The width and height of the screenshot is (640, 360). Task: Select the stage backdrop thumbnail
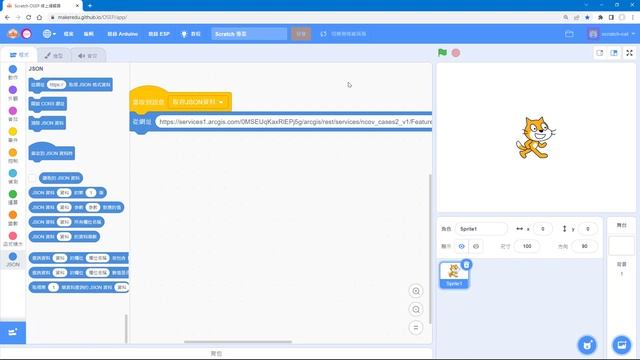[621, 246]
